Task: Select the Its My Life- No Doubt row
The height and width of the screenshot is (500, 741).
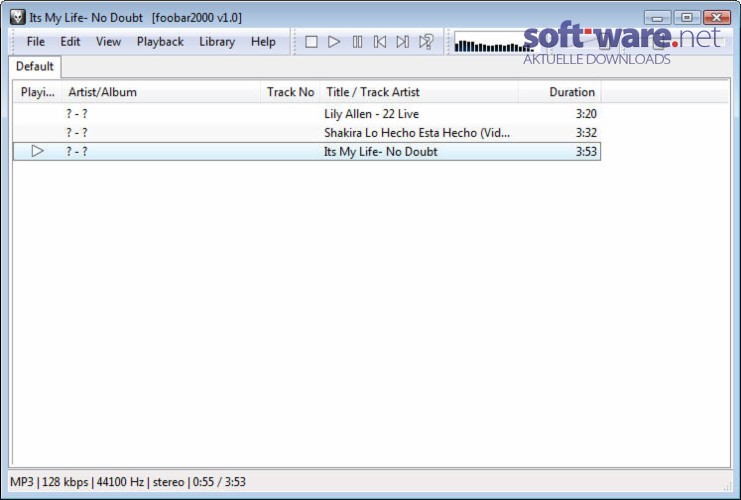Action: pyautogui.click(x=307, y=151)
